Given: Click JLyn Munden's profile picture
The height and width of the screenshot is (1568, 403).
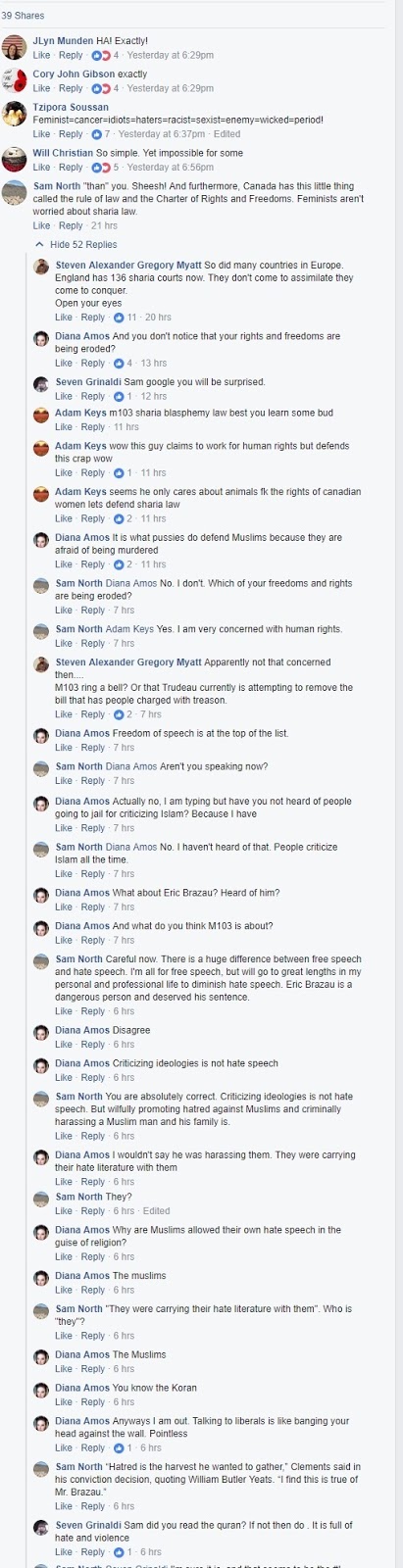Looking at the screenshot, I should pyautogui.click(x=14, y=47).
